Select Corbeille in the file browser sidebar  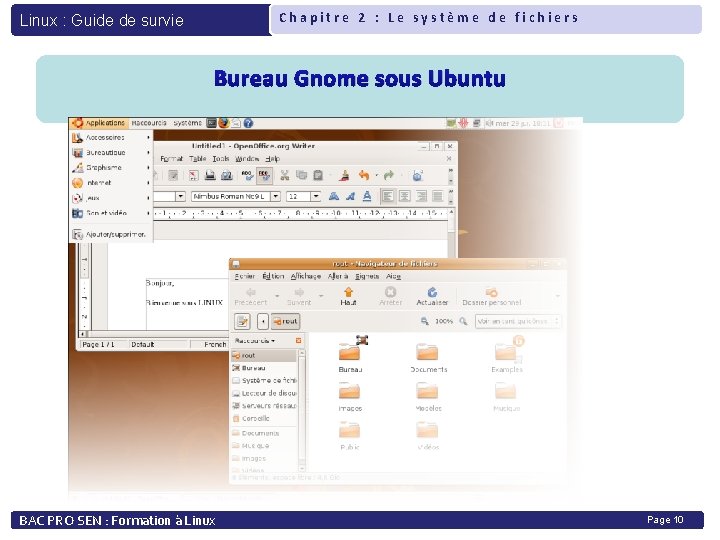(x=264, y=418)
